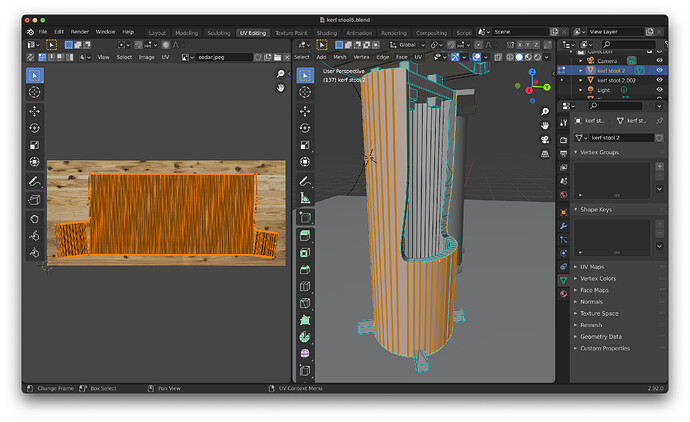Screen dimensions: 690x422
Task: Select the Move tool in UV editor toolbar
Action: point(35,111)
